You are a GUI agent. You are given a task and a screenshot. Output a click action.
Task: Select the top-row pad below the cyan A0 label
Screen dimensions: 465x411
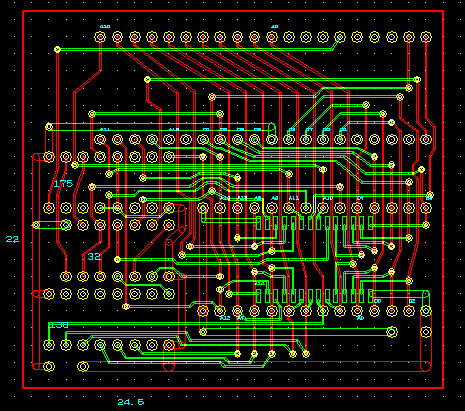272,37
